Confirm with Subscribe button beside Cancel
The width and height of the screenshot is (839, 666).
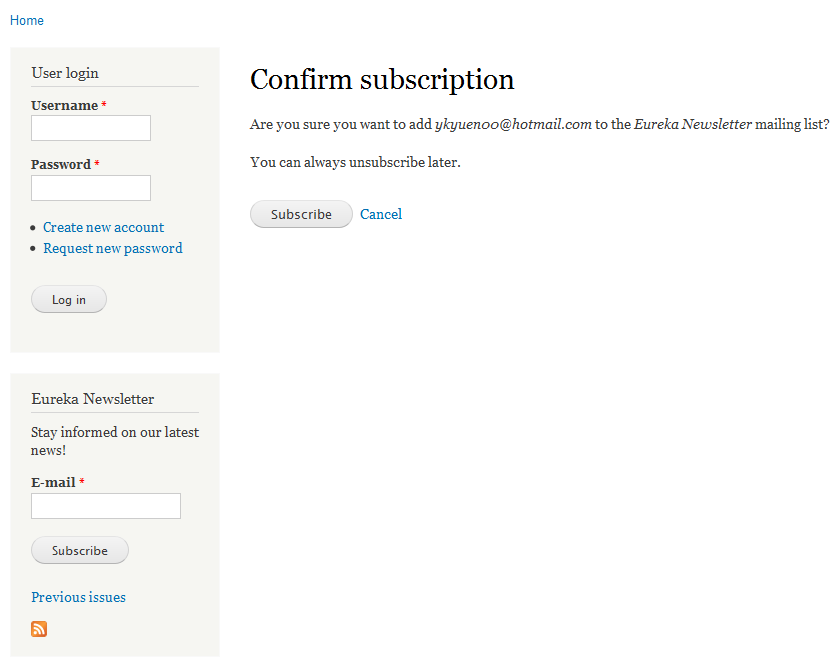(301, 214)
